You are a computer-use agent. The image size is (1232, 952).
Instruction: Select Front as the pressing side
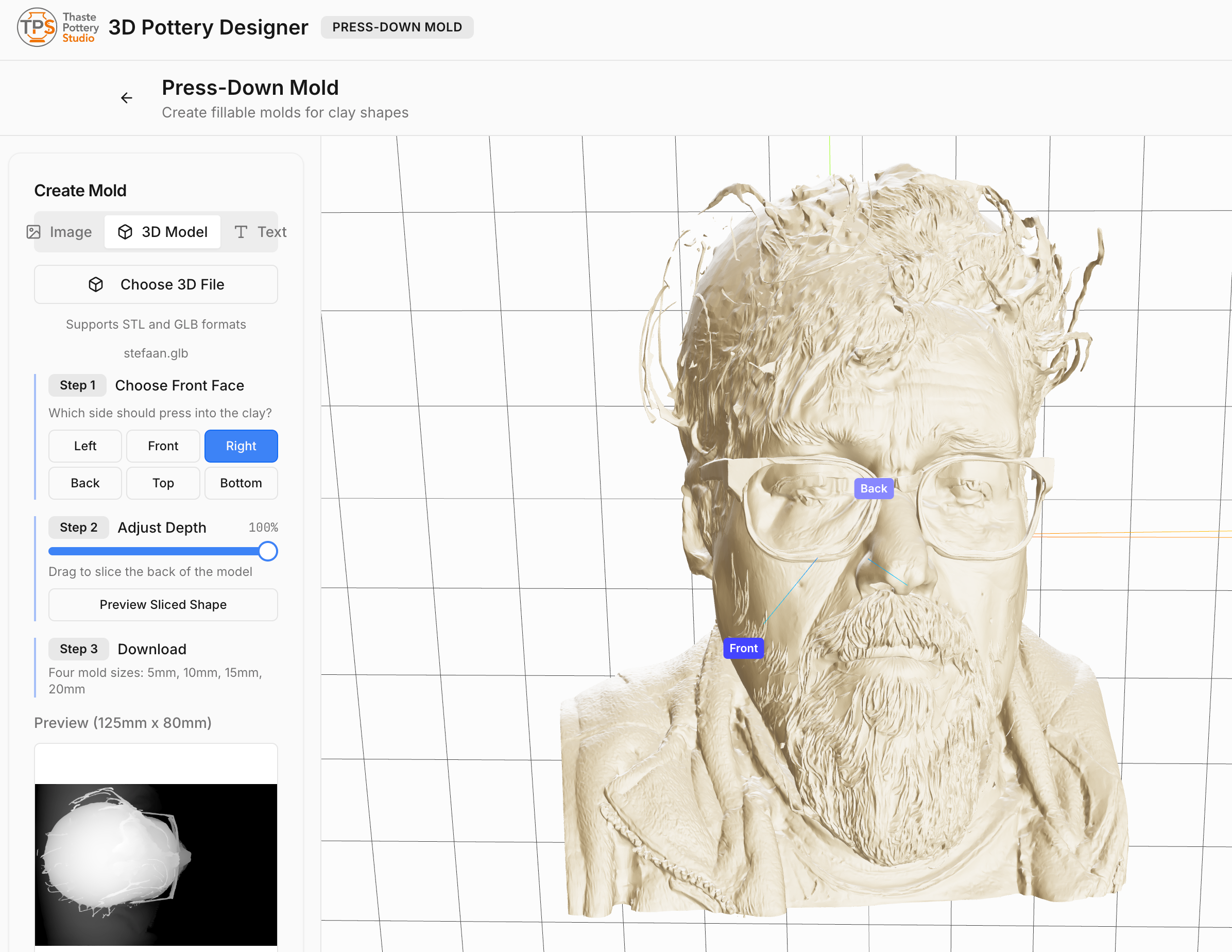coord(163,446)
